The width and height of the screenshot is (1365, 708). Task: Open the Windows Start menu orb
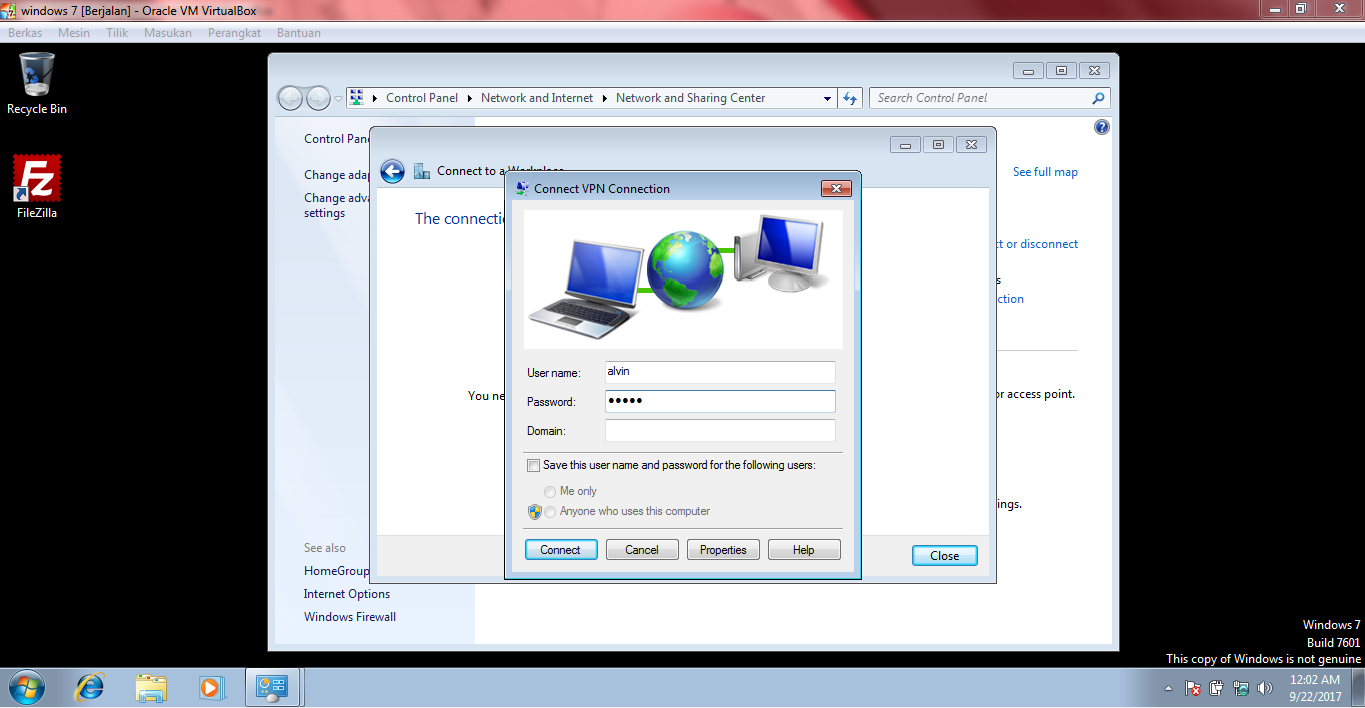tap(25, 688)
